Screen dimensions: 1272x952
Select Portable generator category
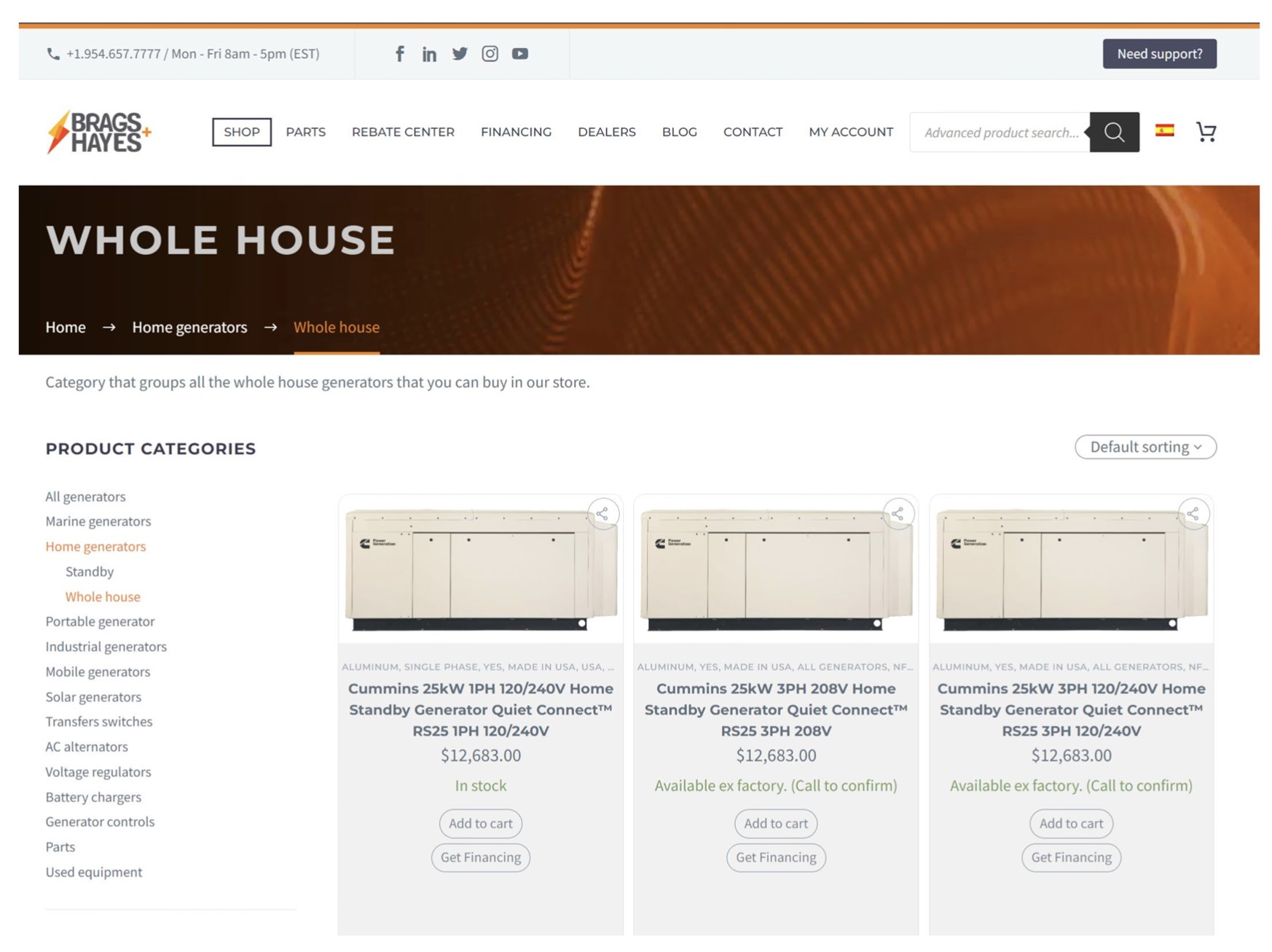coord(100,621)
